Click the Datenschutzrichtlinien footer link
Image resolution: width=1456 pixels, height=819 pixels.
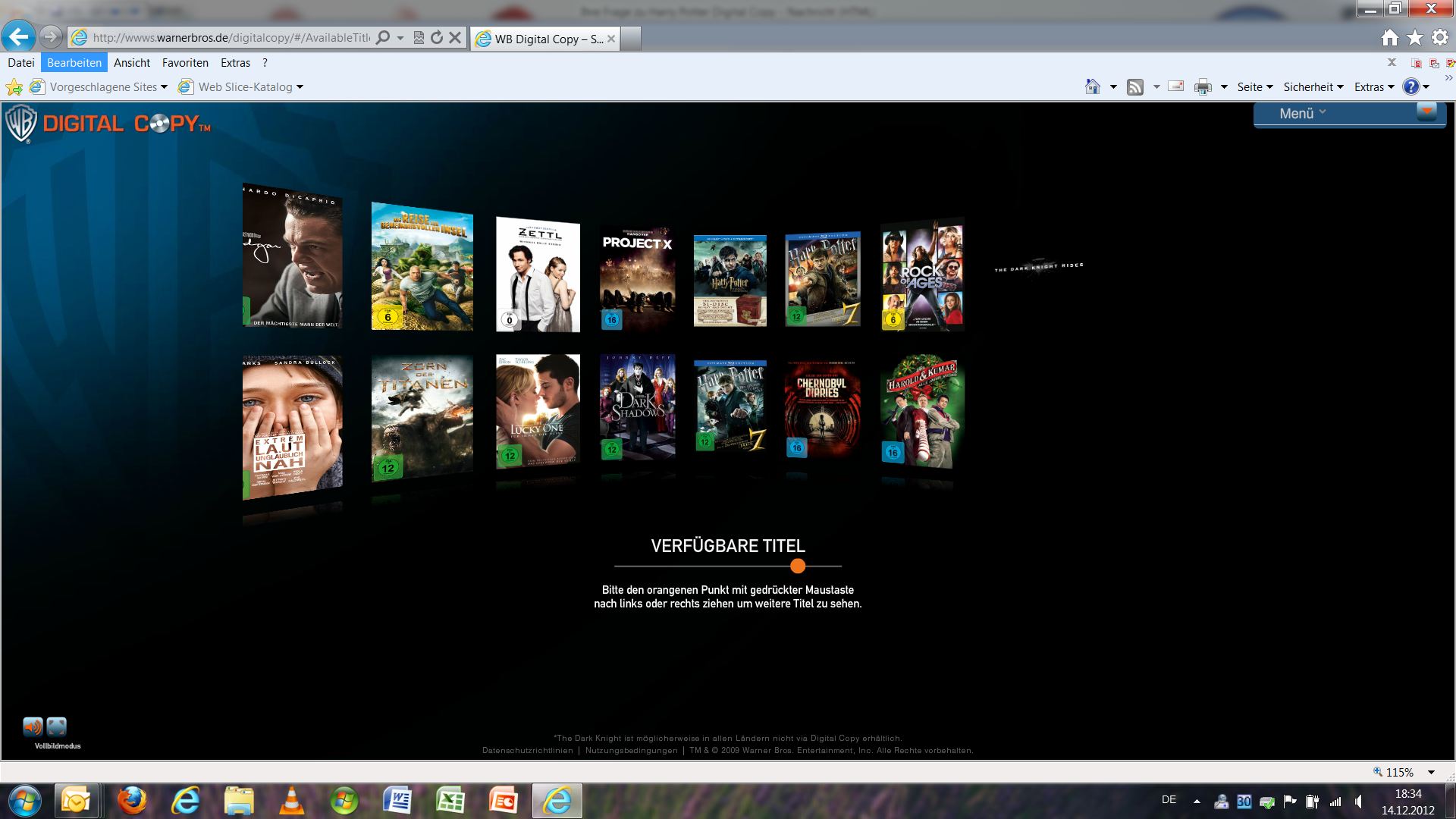(528, 750)
